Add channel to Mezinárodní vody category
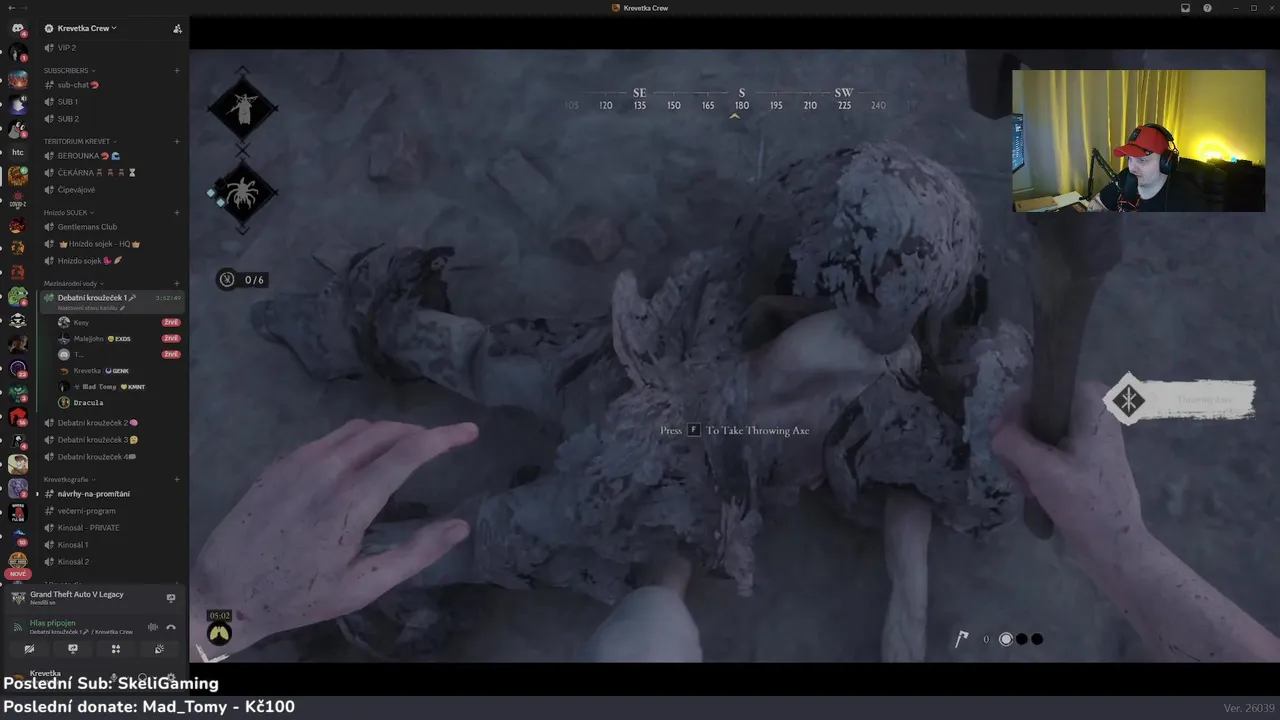The image size is (1280, 720). (177, 283)
